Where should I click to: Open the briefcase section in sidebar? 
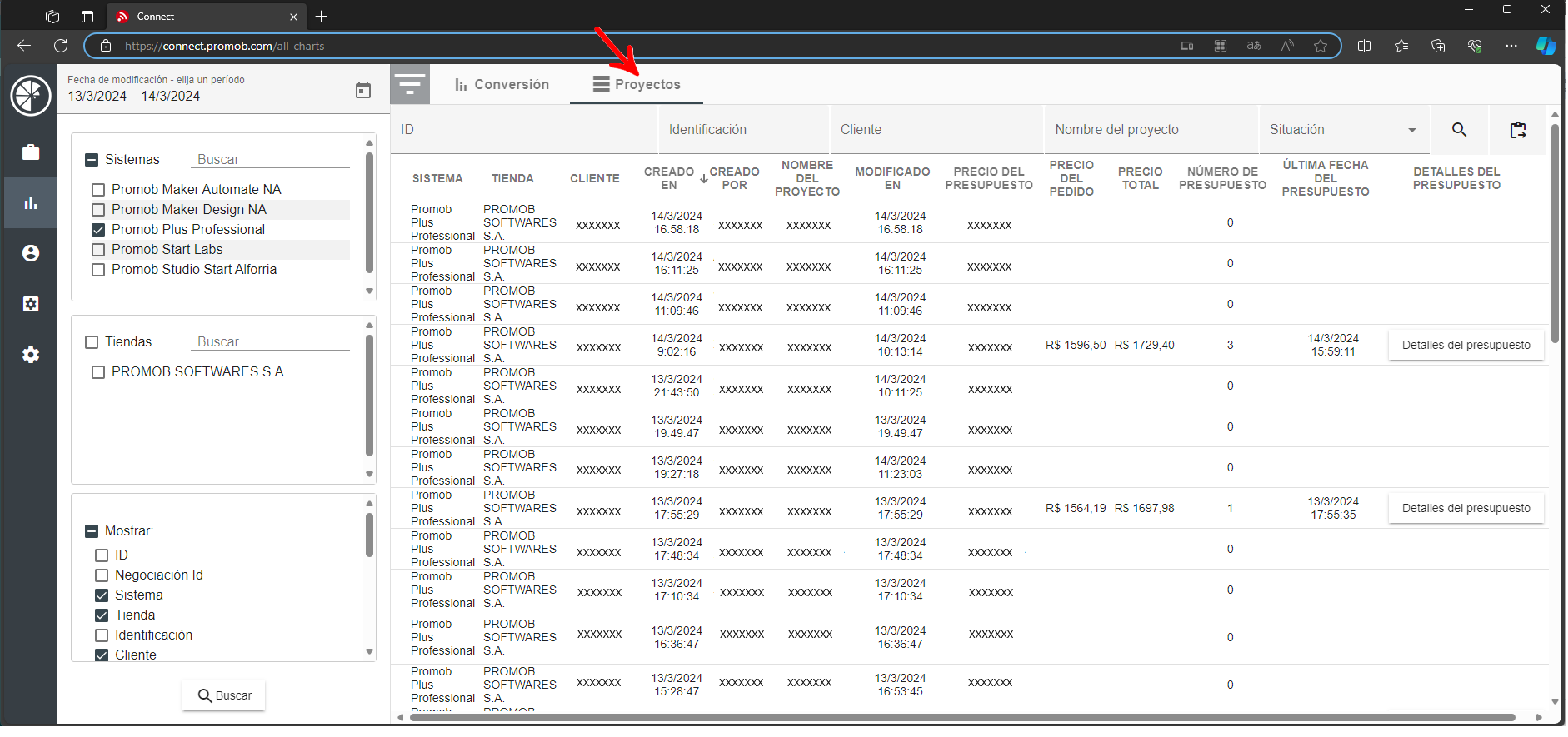(31, 152)
